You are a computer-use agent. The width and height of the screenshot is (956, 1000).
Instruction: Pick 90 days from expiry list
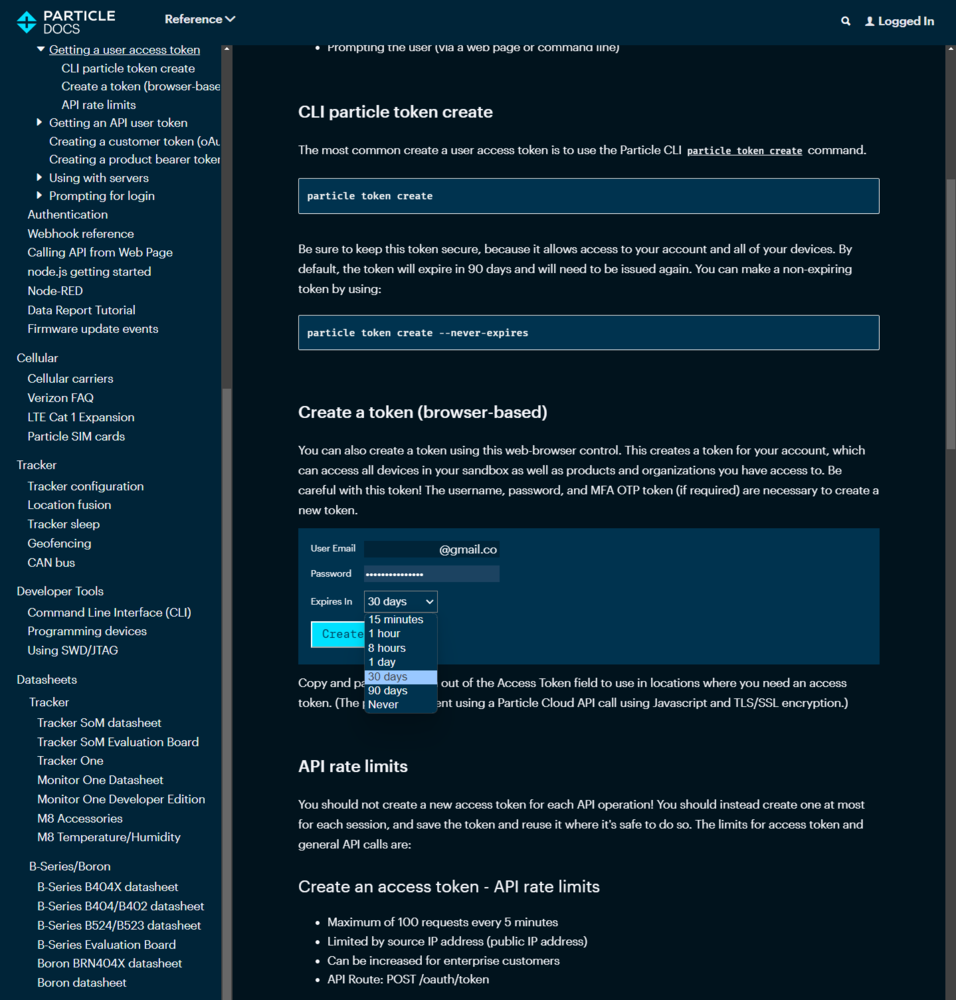tap(401, 691)
